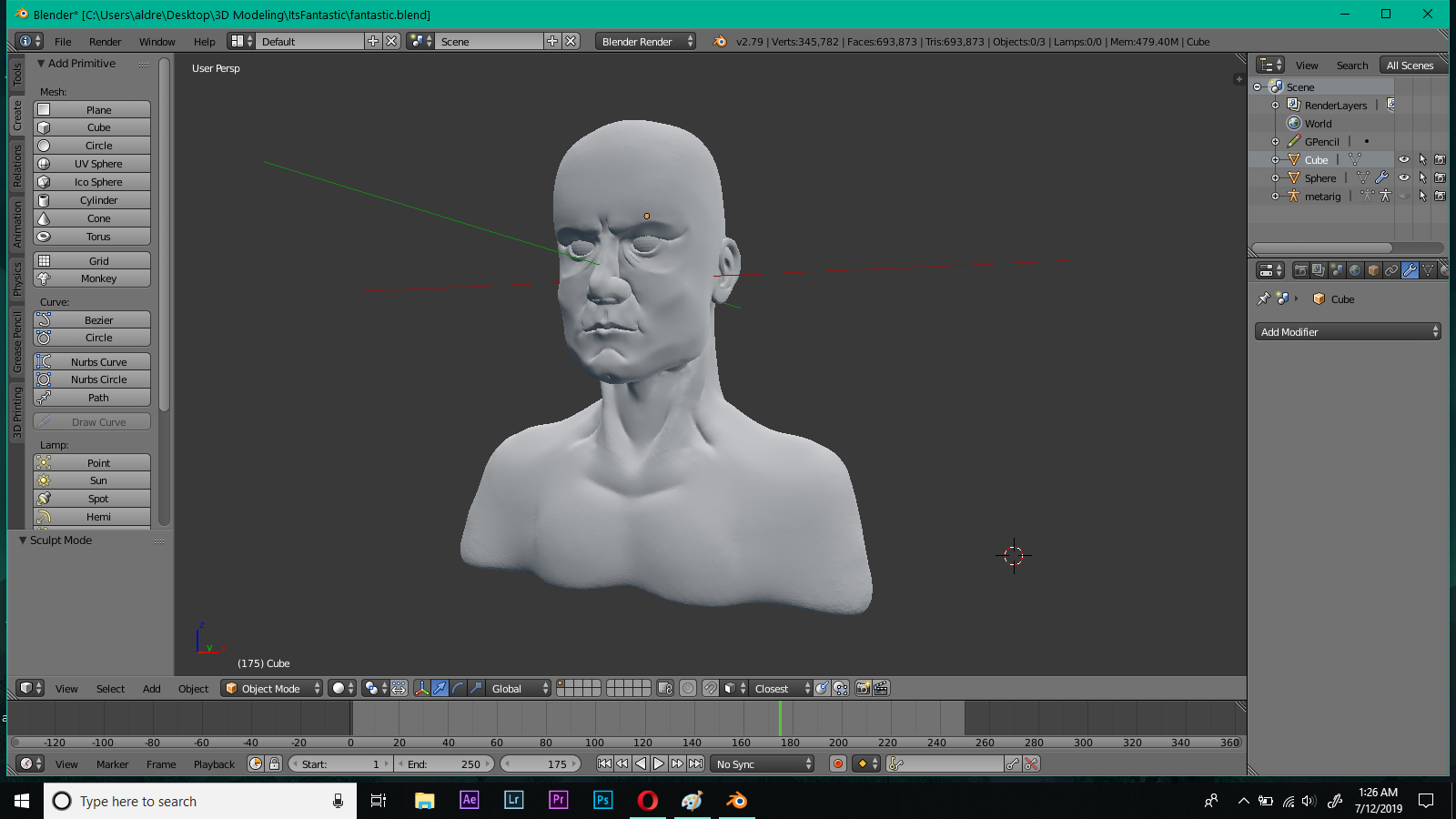Add a Torus mesh primitive
This screenshot has width=1456, height=819.
point(92,237)
